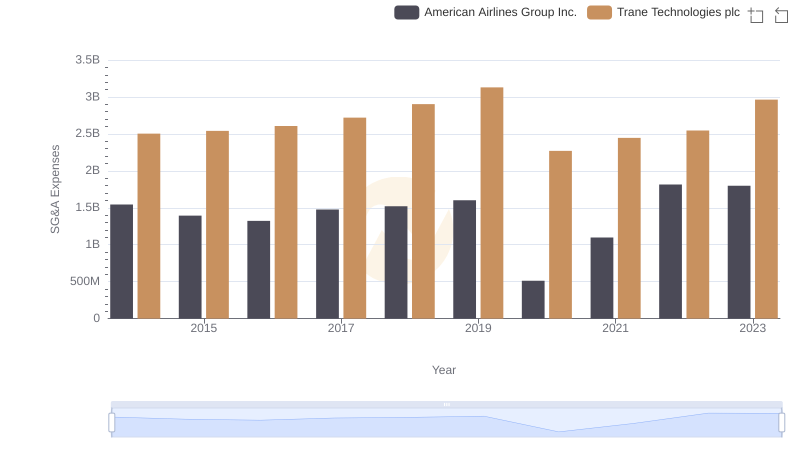Click the American Airlines bar for 2016

(x=259, y=270)
